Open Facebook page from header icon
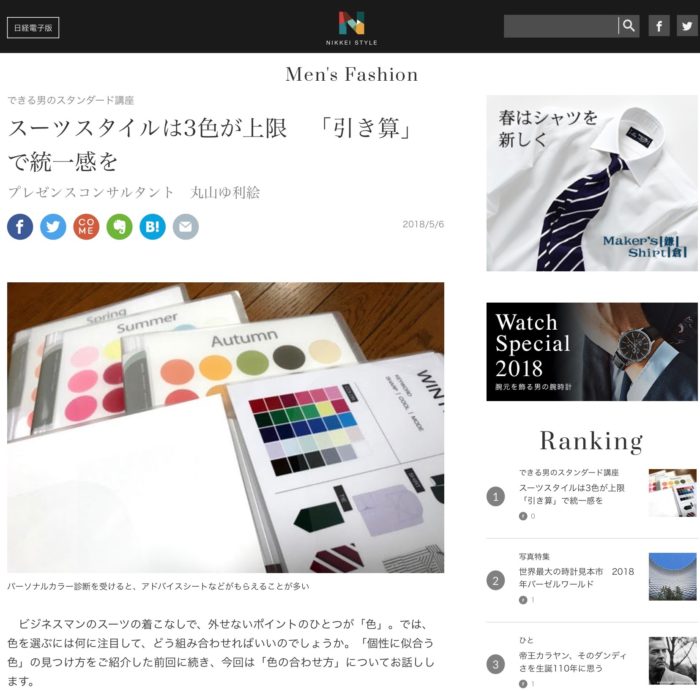The image size is (700, 691). click(x=659, y=26)
